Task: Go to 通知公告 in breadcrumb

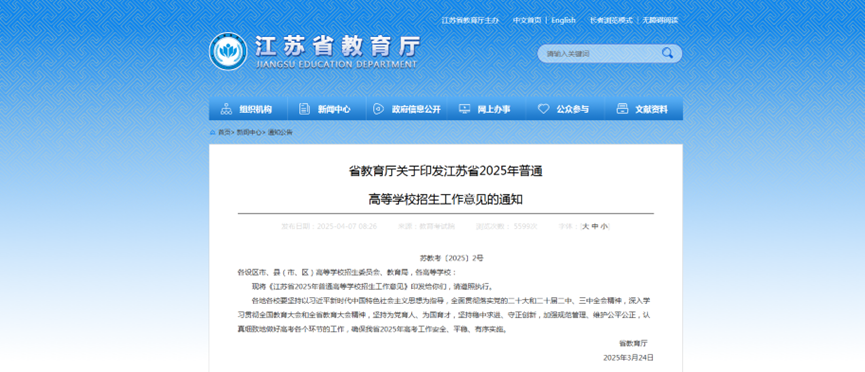Action: [x=280, y=132]
